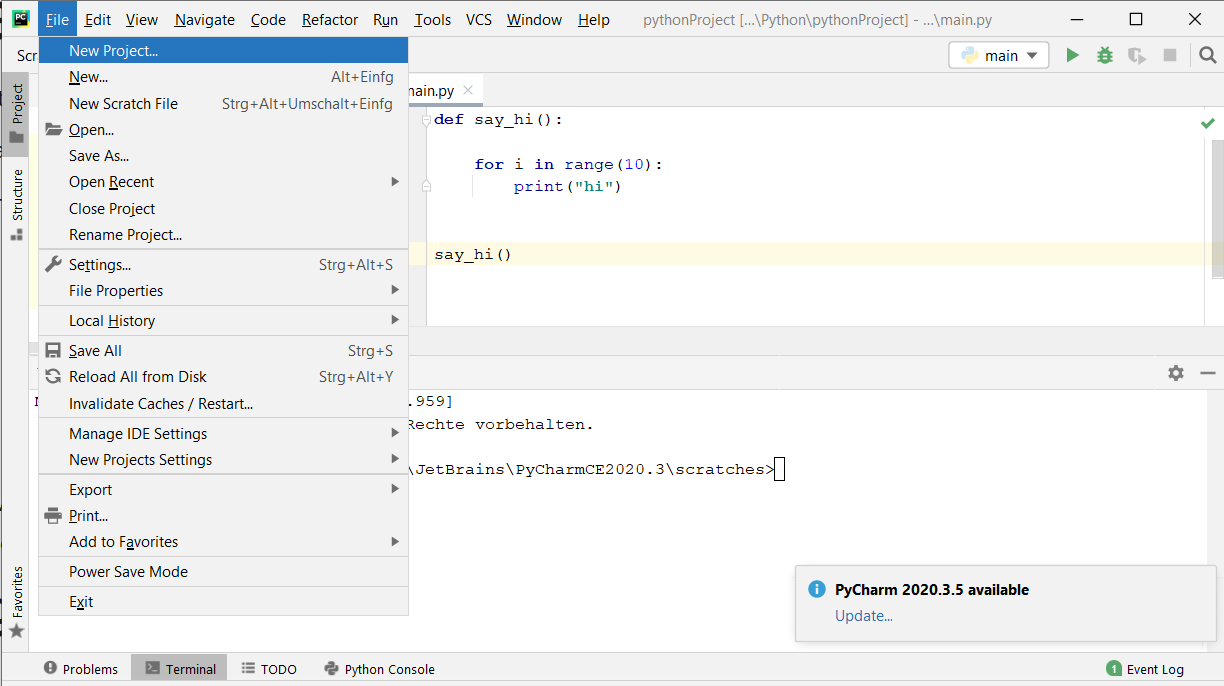The width and height of the screenshot is (1224, 686).
Task: Click the green inspection checkmark above the editor
Action: click(x=1207, y=122)
